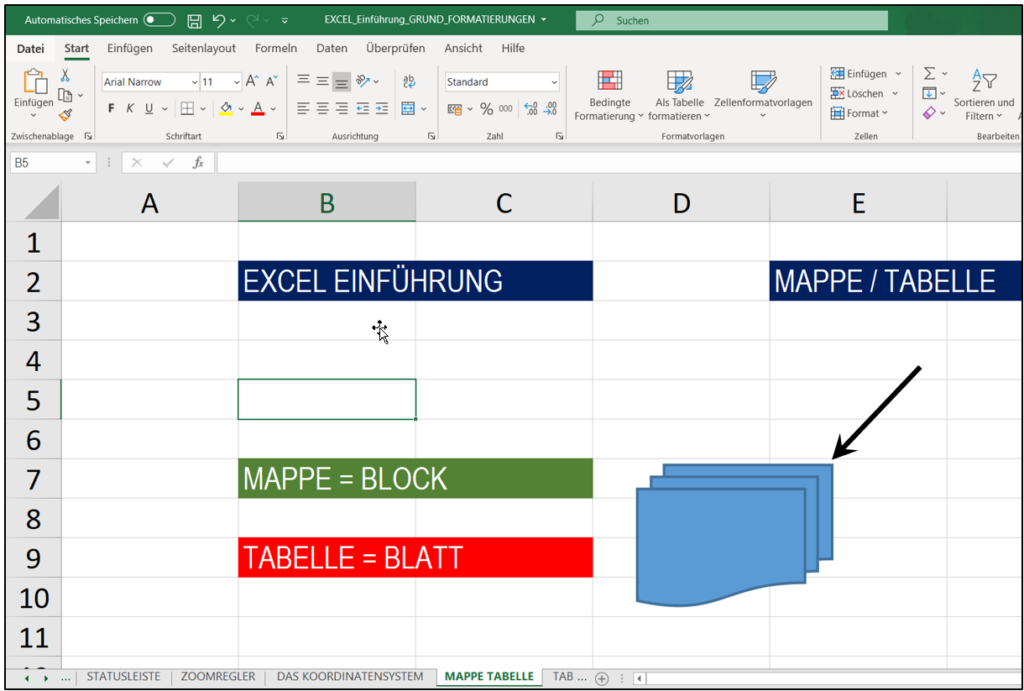Click the AutoSum sigma icon

(929, 74)
